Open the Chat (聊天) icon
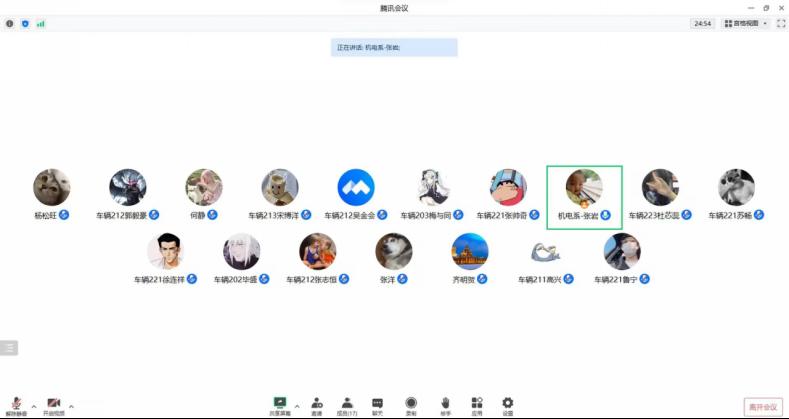 coord(377,403)
